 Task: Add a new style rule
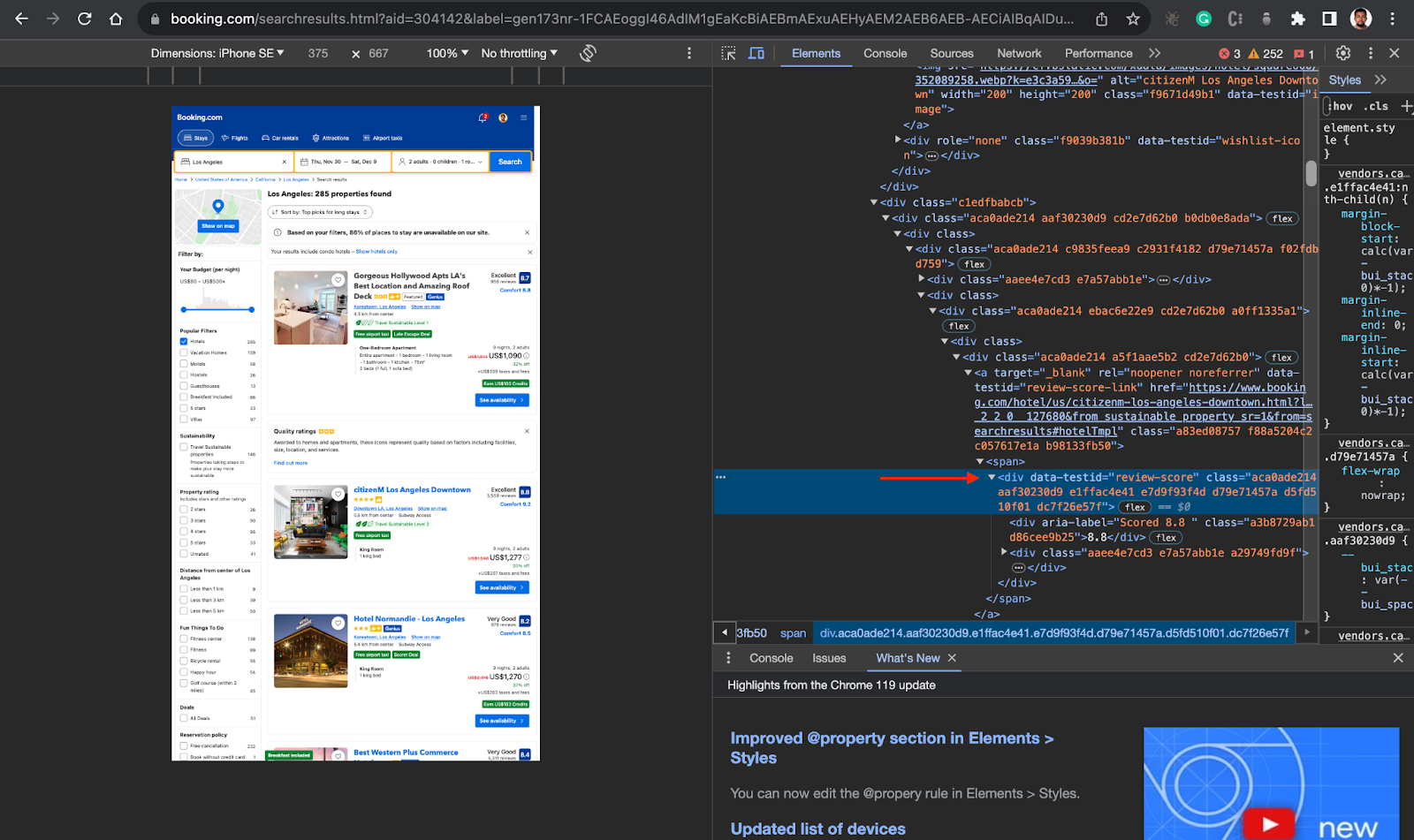(1406, 106)
